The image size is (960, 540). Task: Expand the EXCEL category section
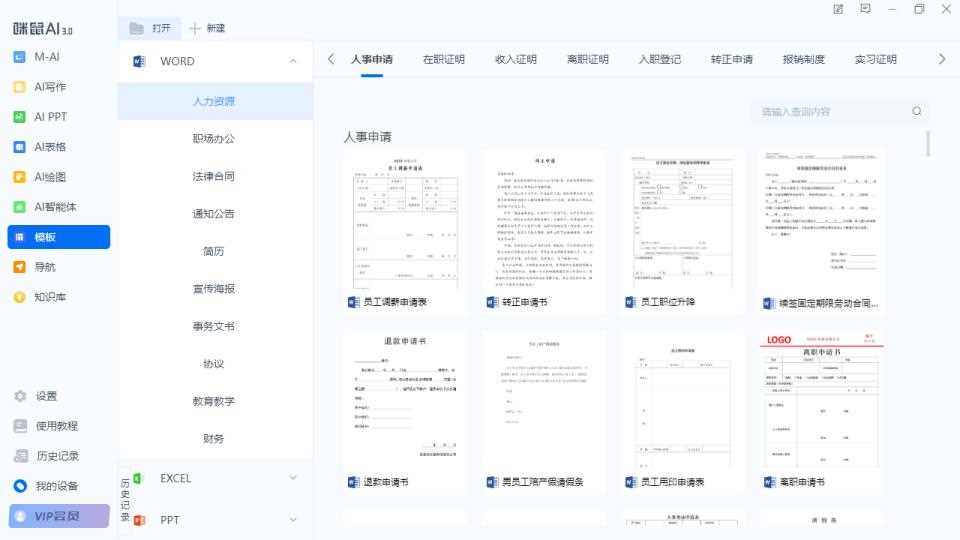tap(293, 478)
